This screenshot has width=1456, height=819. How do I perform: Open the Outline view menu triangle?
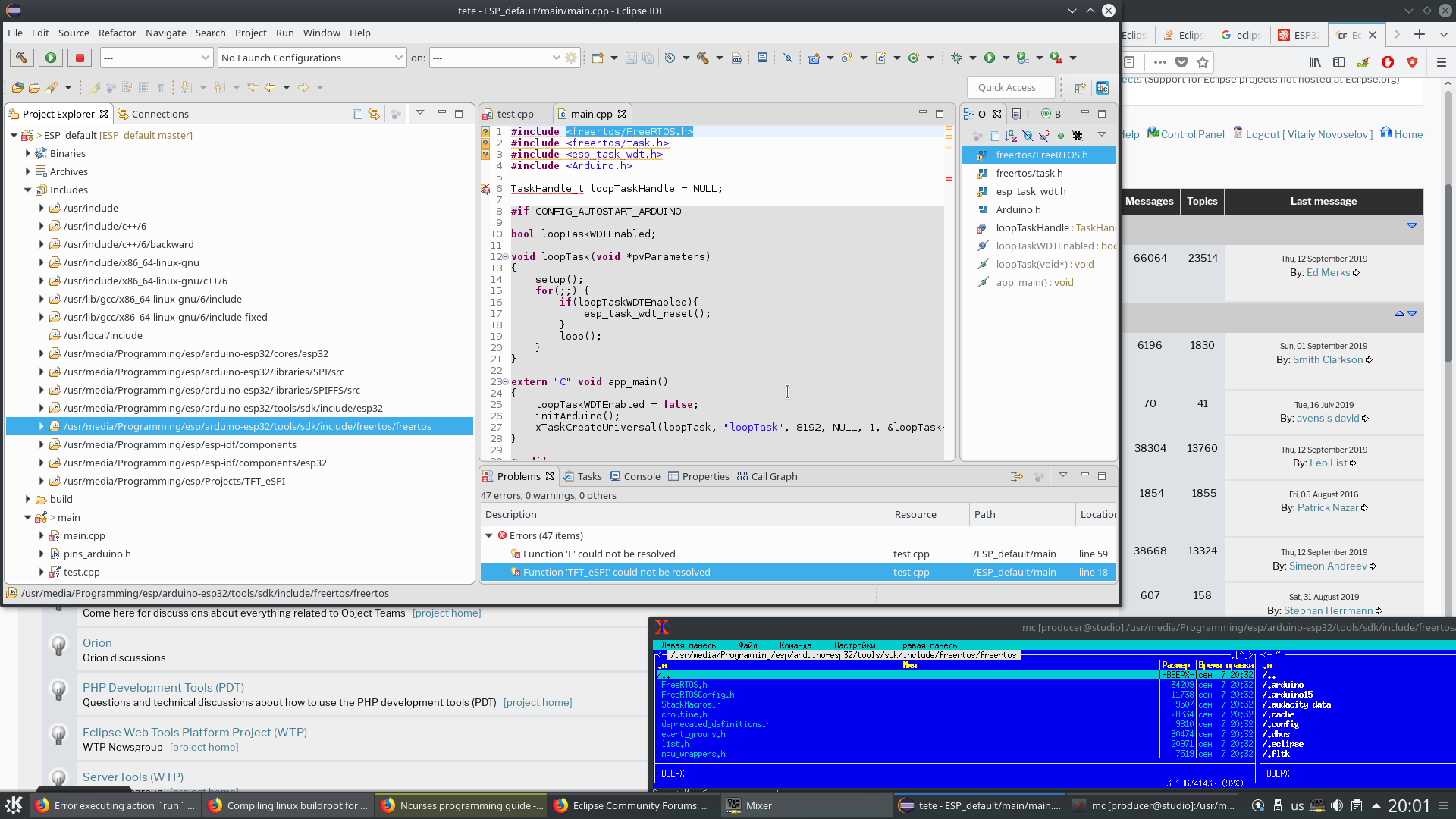[1102, 134]
